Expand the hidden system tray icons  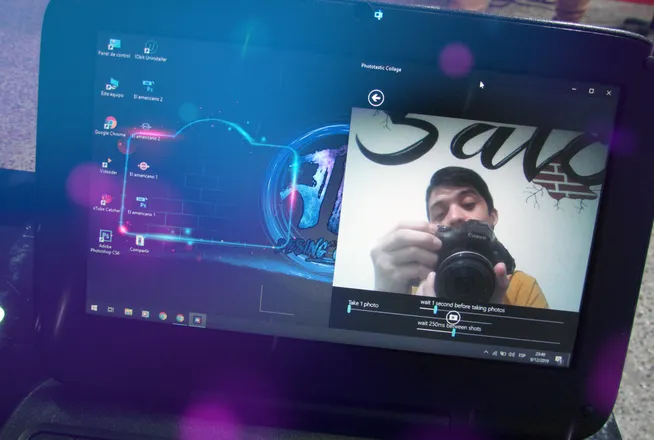pyautogui.click(x=486, y=352)
